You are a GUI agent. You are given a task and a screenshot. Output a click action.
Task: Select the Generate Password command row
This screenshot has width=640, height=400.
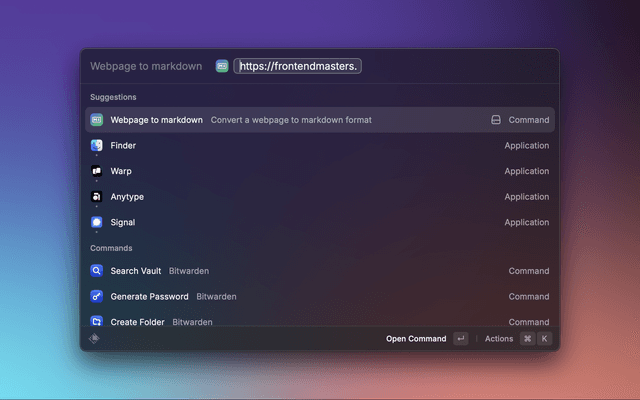click(320, 297)
